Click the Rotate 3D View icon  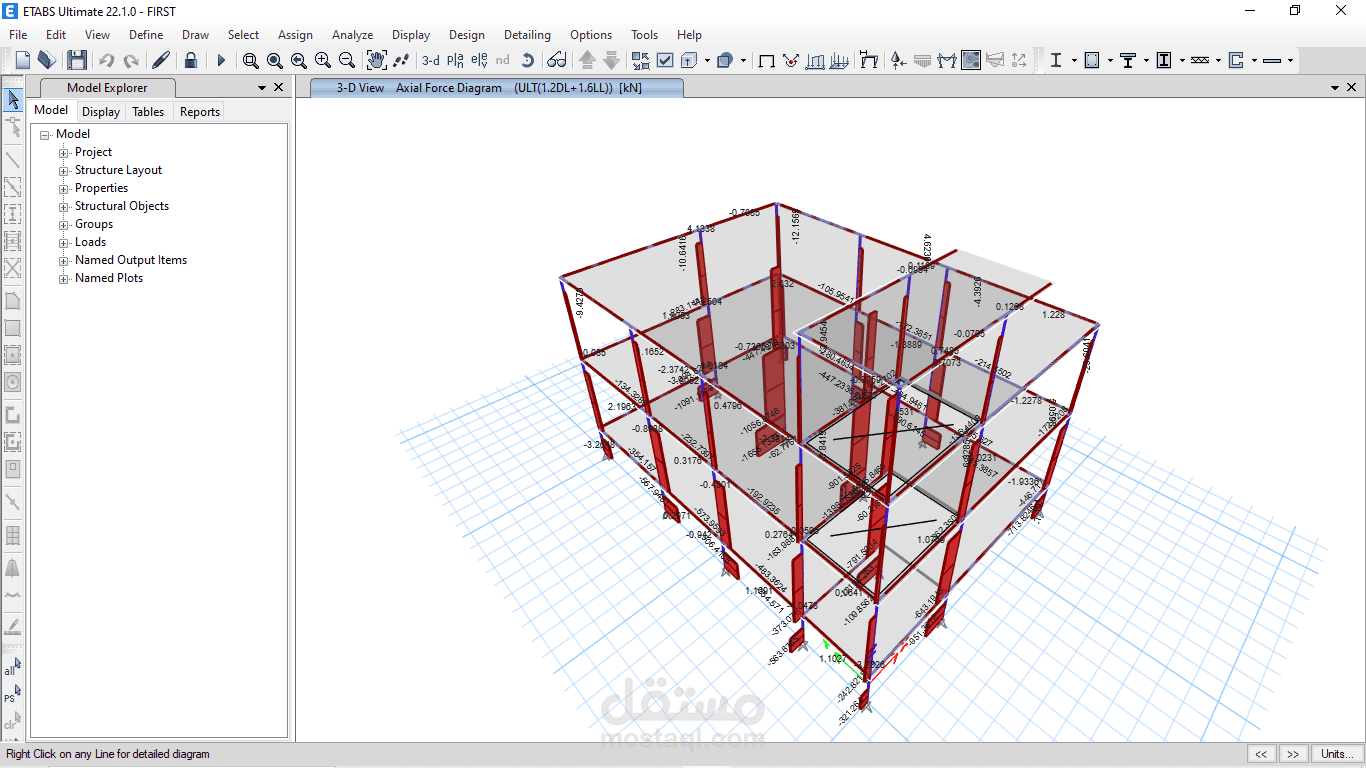tap(528, 60)
